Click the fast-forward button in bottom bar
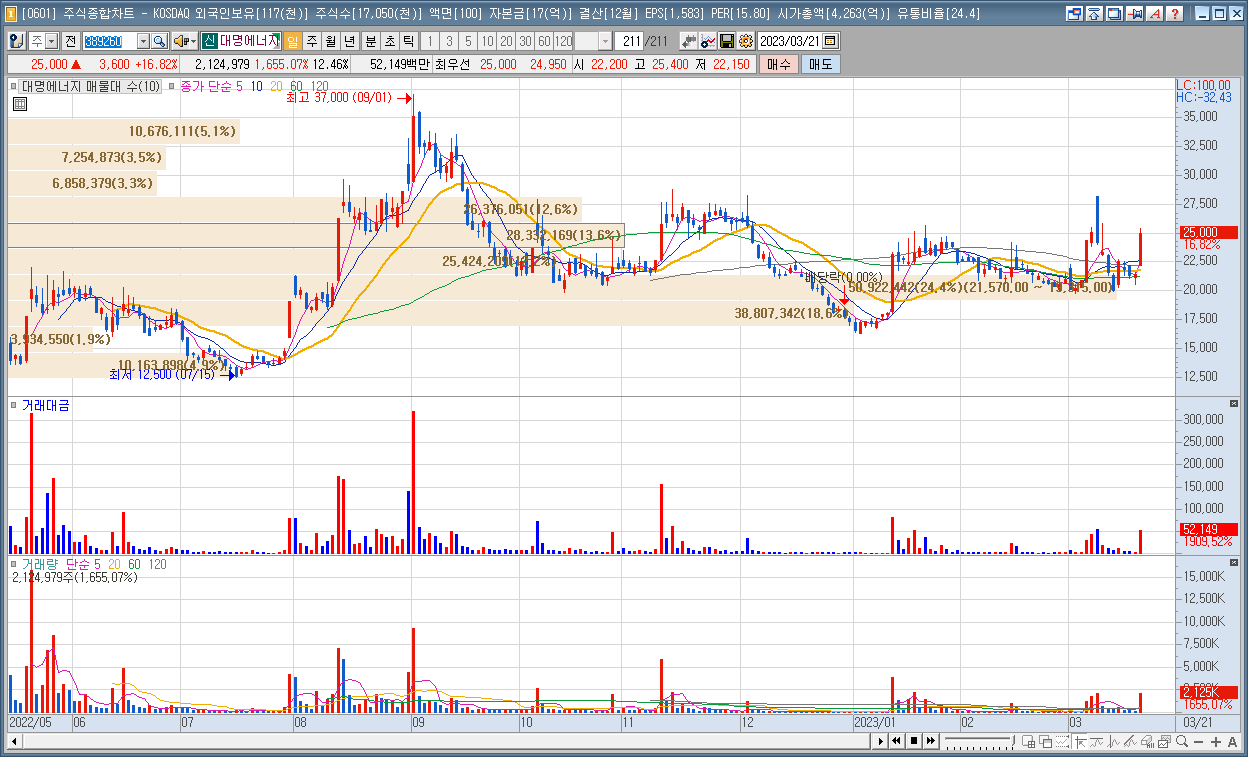1248x757 pixels. [x=931, y=741]
